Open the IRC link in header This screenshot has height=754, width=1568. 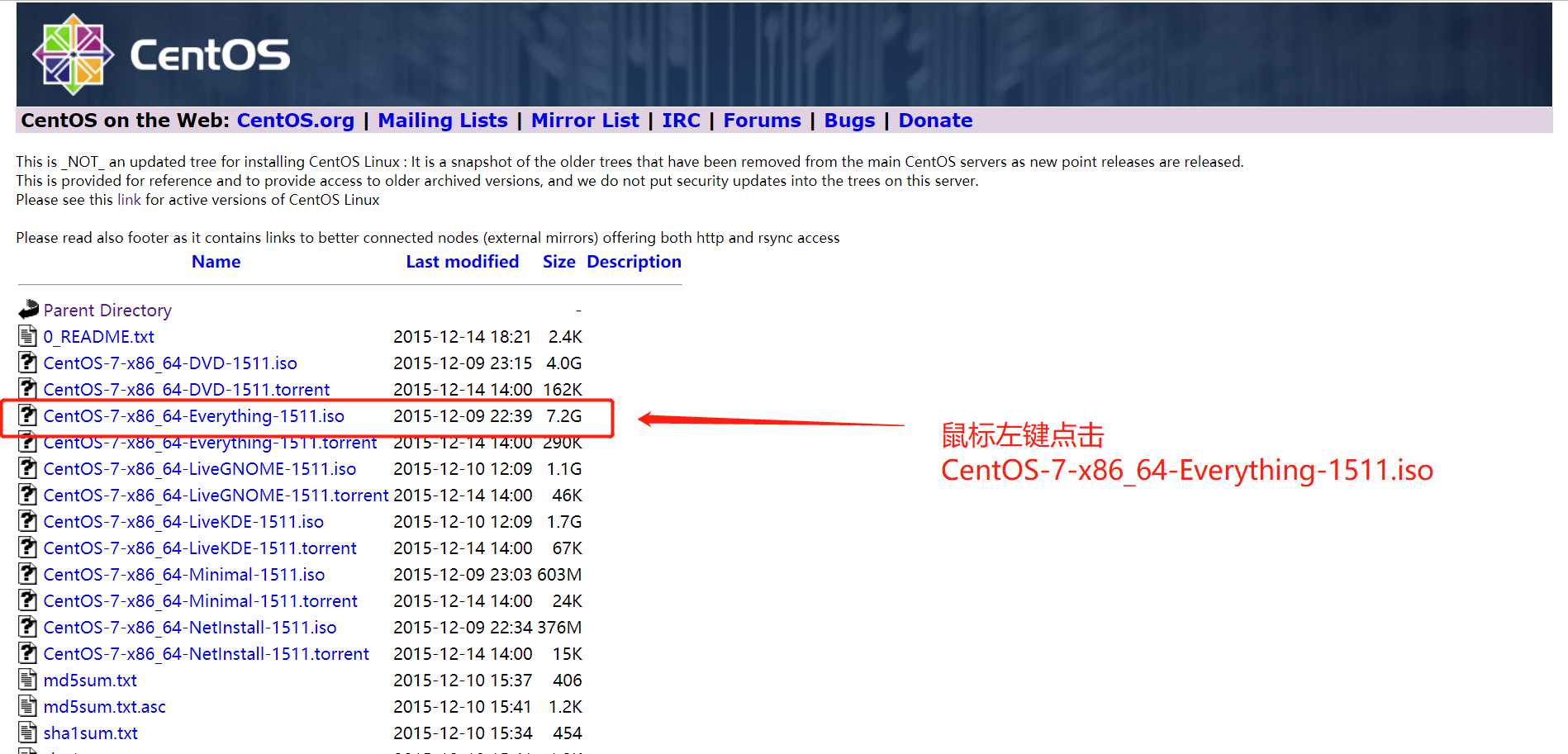[681, 121]
